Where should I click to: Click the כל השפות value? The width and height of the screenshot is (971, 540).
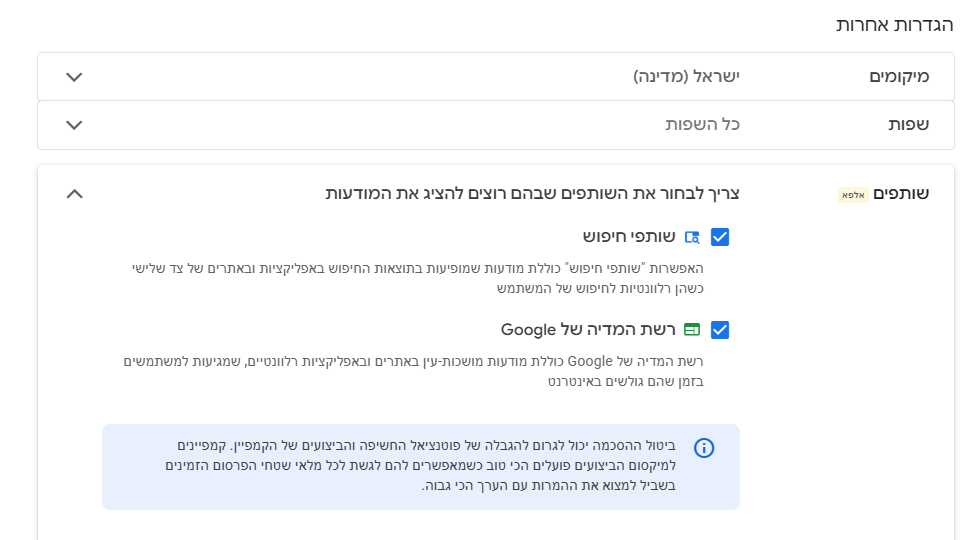click(x=702, y=124)
